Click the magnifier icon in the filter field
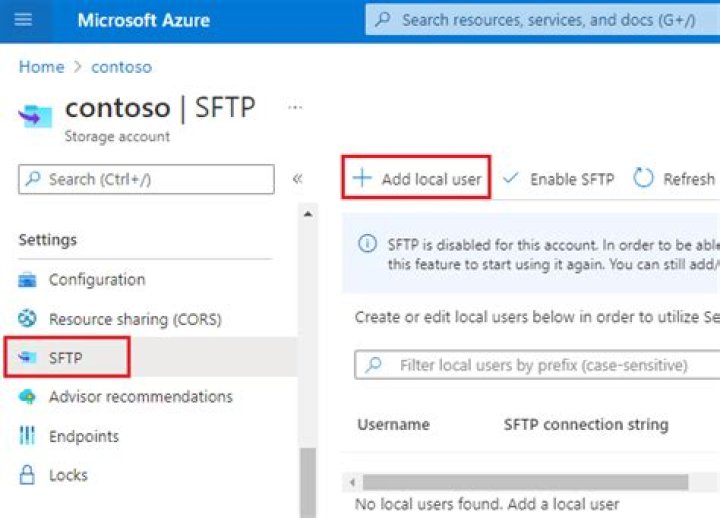Screen dimensions: 720x518 coord(374,365)
